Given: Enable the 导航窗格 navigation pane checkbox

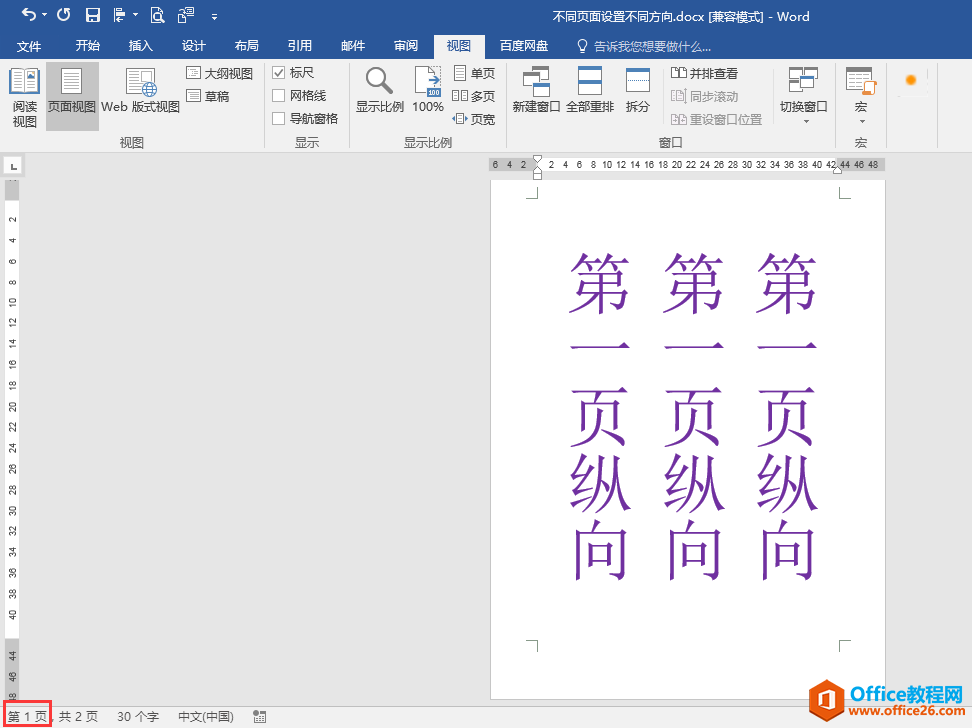Looking at the screenshot, I should tap(279, 118).
